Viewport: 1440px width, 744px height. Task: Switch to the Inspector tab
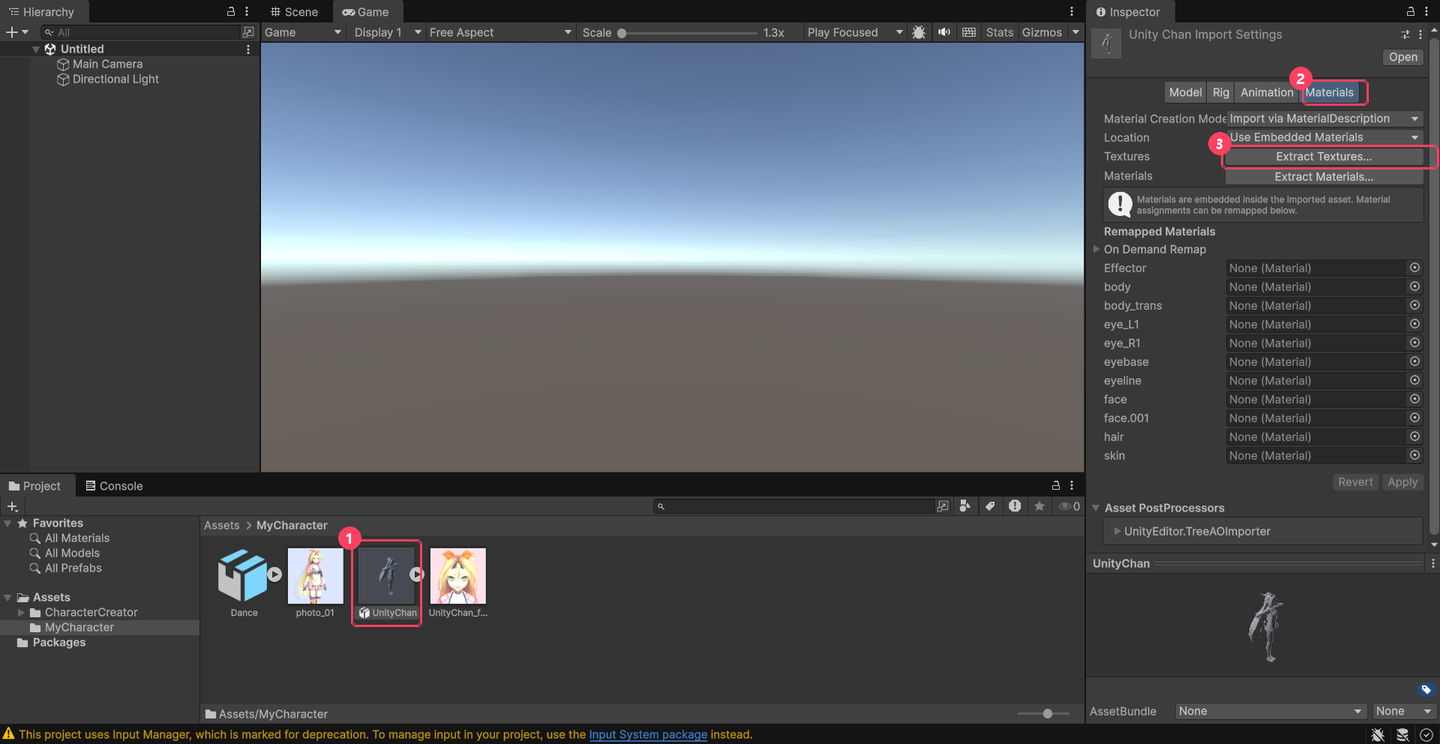click(1128, 12)
